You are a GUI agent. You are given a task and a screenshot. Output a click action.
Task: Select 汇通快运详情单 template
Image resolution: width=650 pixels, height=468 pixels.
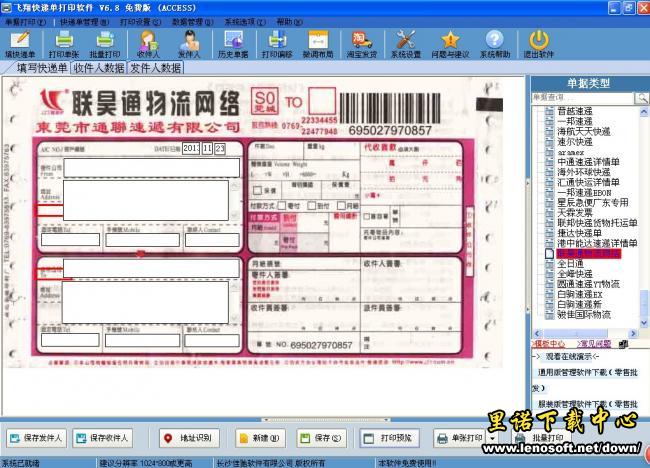588,182
